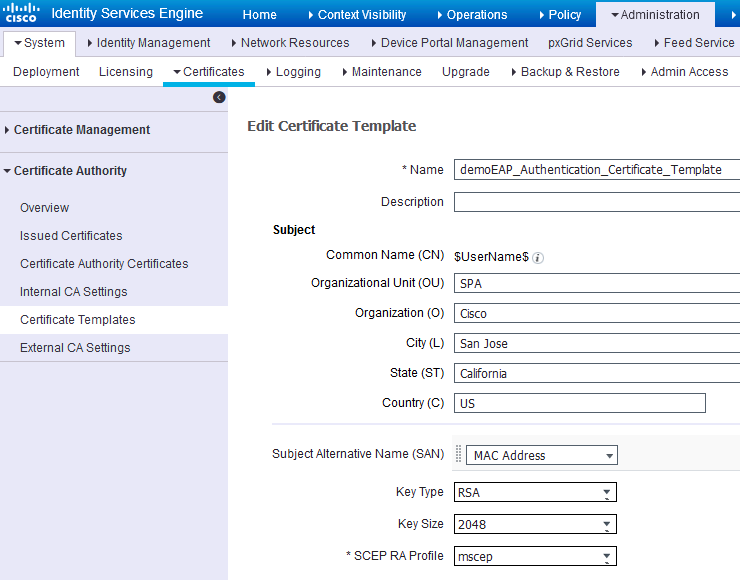Click the Description input field

(x=597, y=202)
